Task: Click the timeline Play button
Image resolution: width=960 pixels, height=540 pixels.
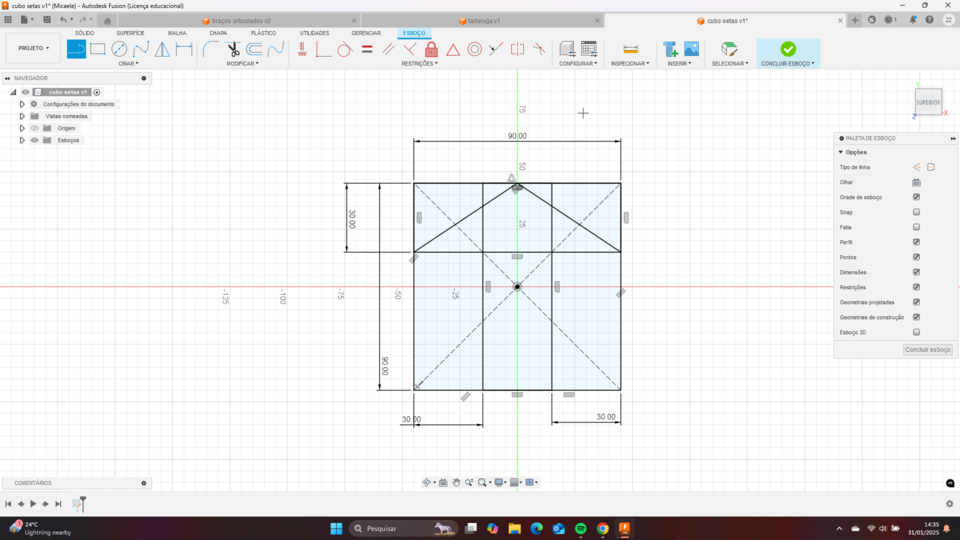Action: [33, 504]
